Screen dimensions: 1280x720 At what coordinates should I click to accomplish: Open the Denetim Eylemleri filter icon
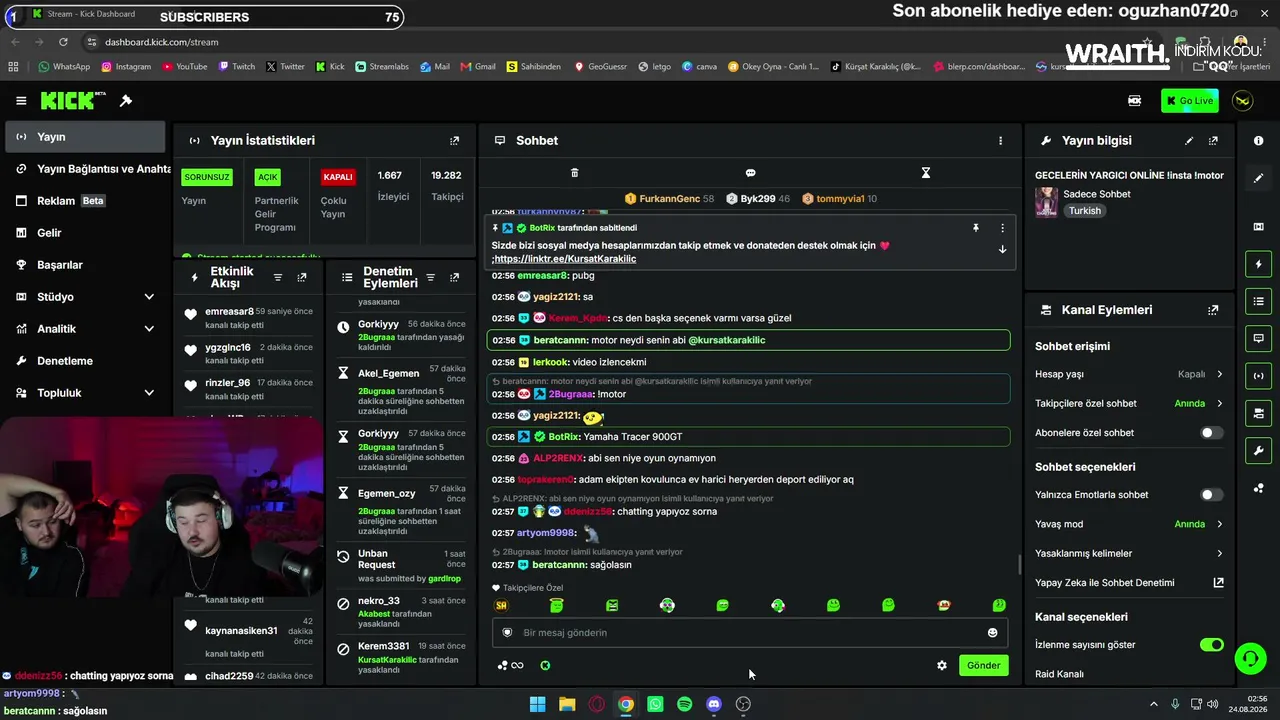point(430,277)
